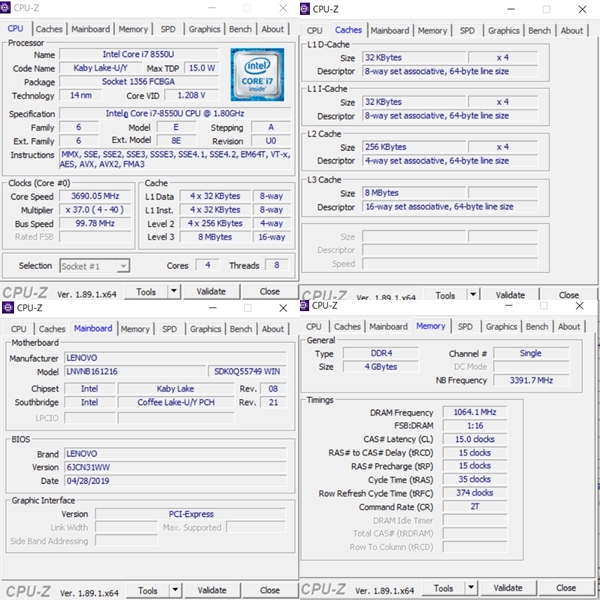
Task: Minimize the Caches CPU-Z window
Action: click(x=511, y=9)
